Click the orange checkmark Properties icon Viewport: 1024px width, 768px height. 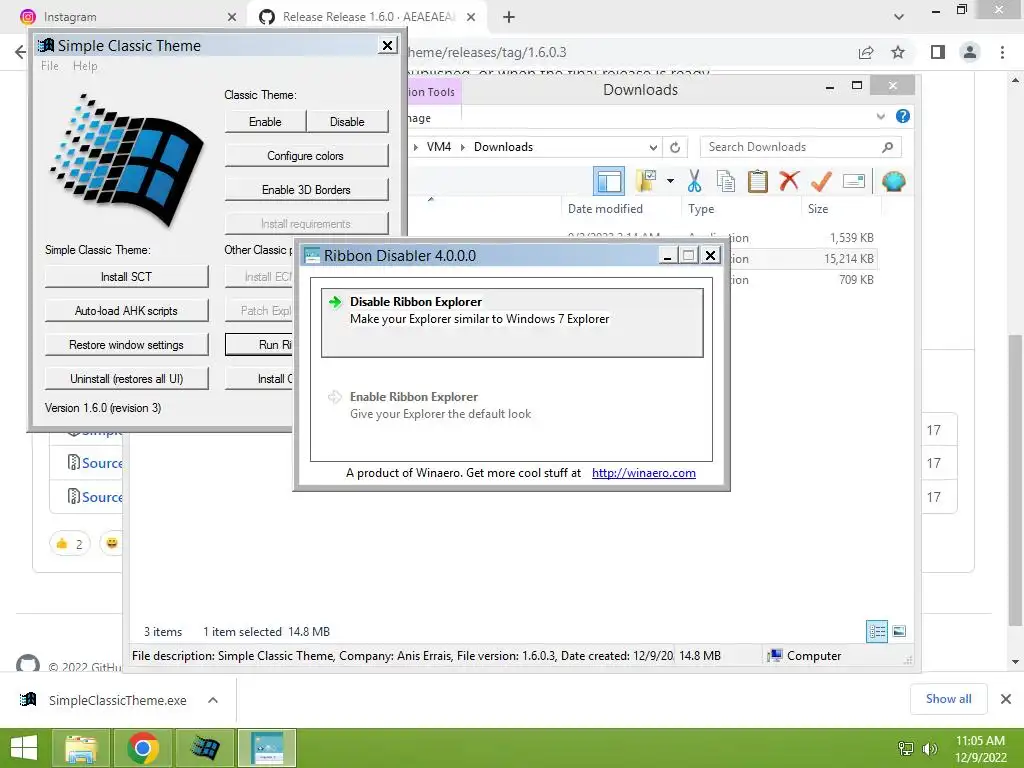[821, 181]
